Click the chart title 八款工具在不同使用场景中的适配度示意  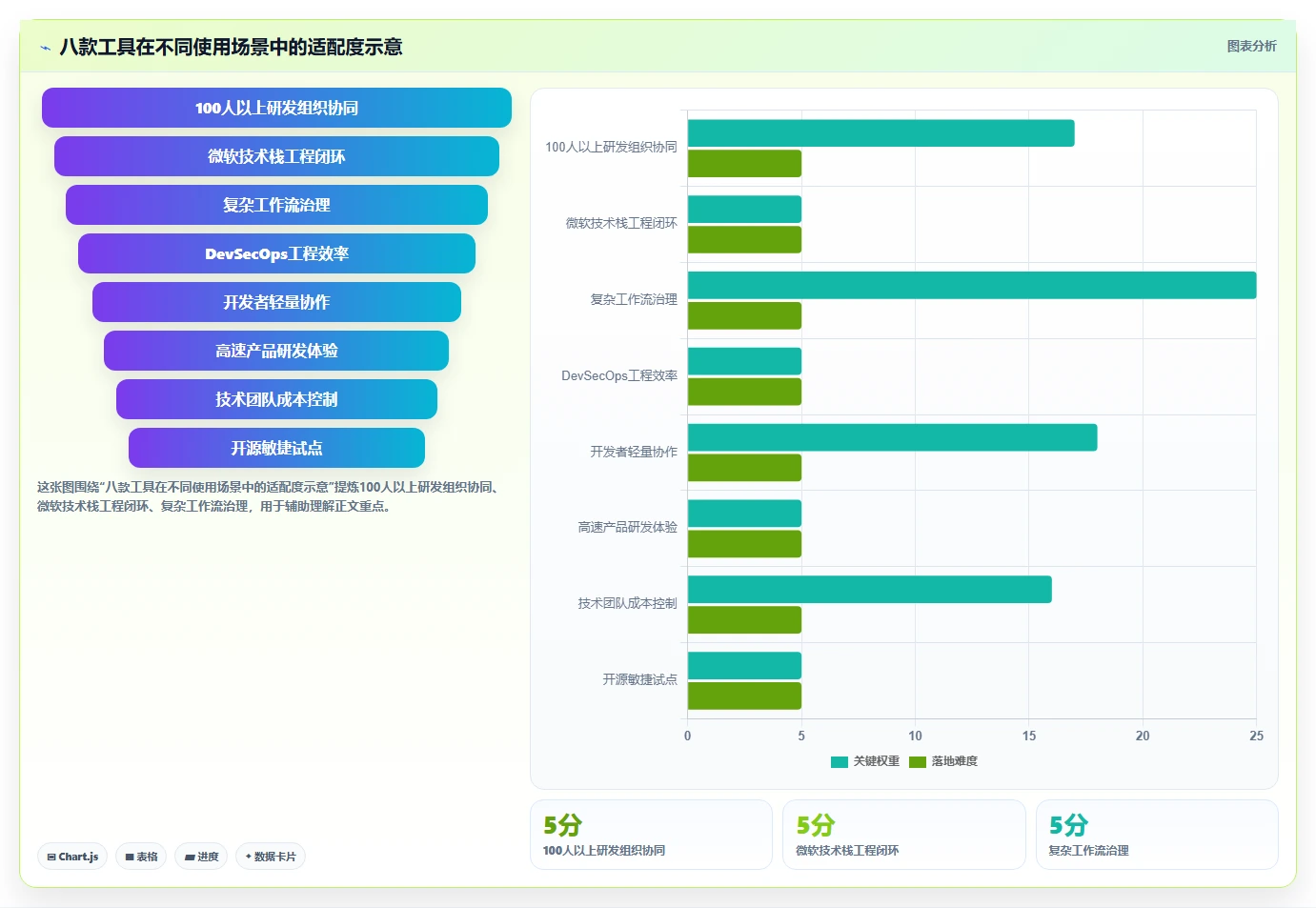click(231, 47)
